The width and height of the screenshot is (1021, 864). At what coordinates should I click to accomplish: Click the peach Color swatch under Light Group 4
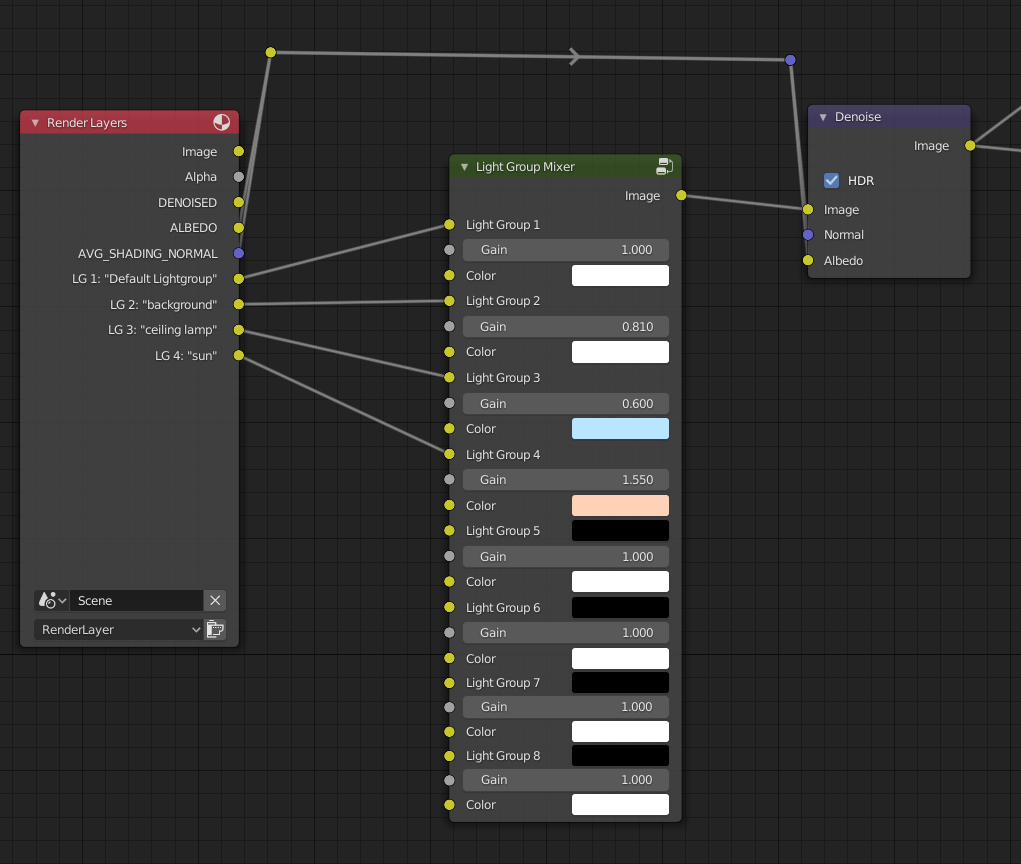click(x=620, y=505)
